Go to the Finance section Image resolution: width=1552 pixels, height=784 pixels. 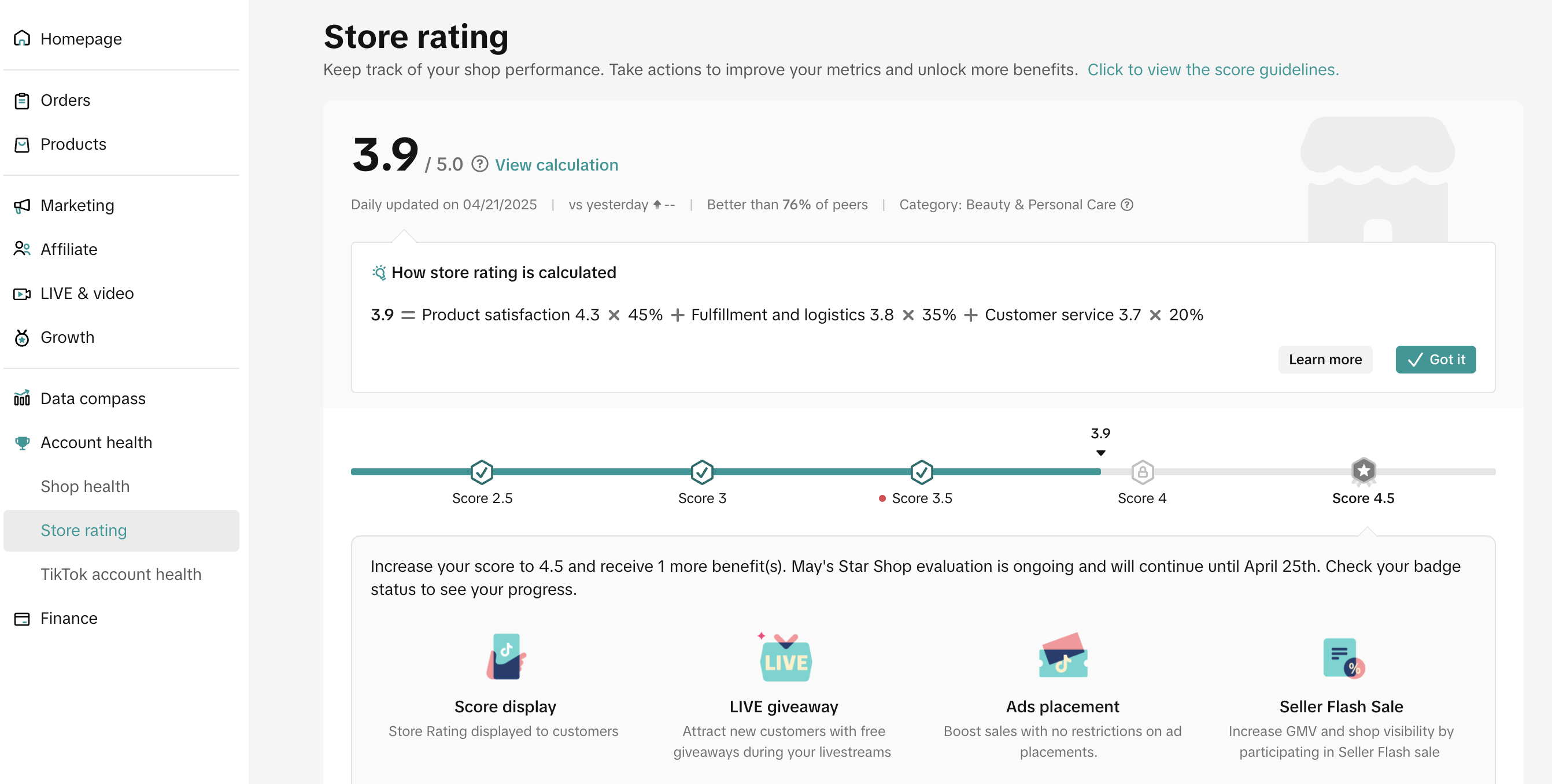69,618
